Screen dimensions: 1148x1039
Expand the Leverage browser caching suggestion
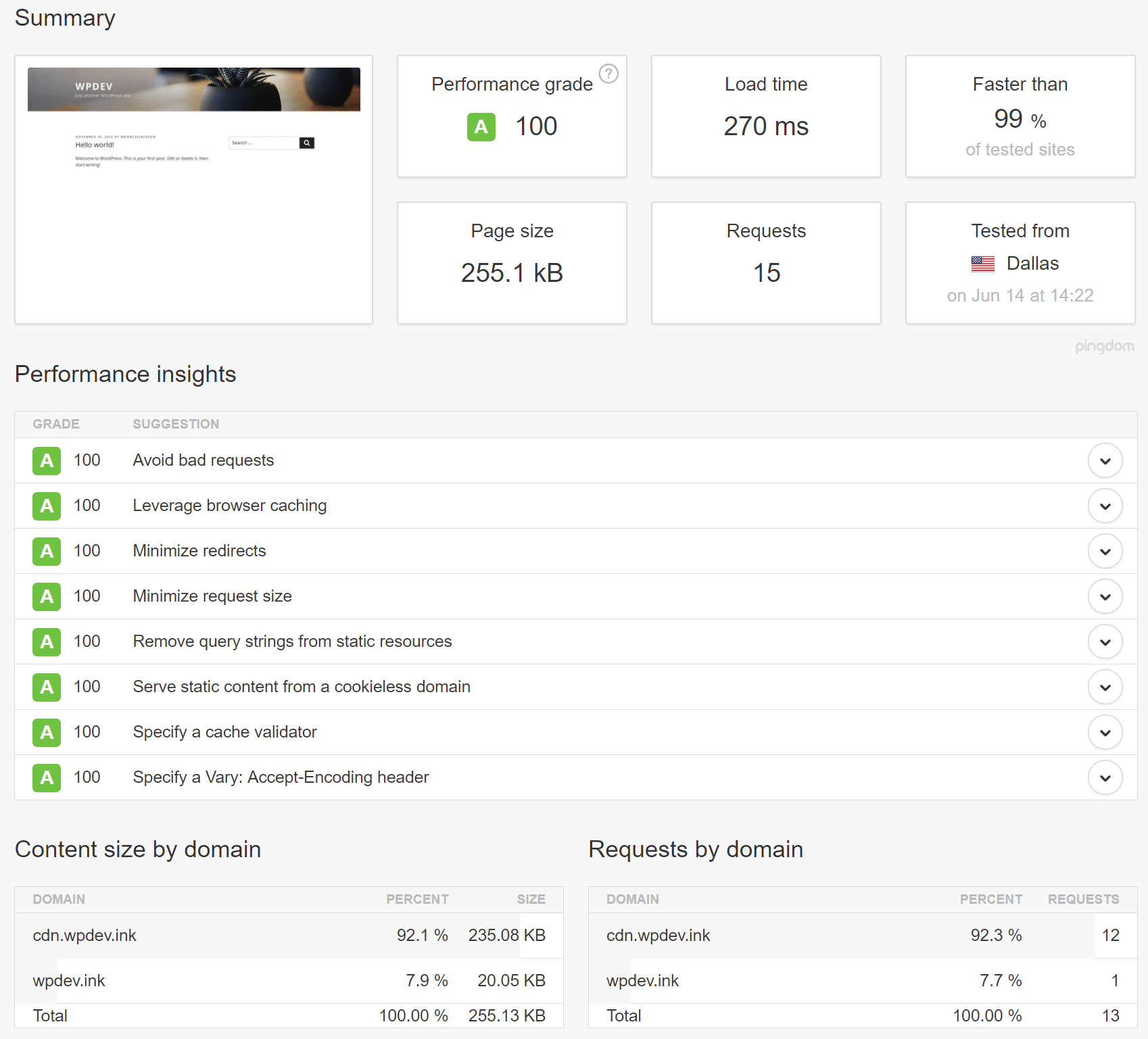(x=1105, y=506)
